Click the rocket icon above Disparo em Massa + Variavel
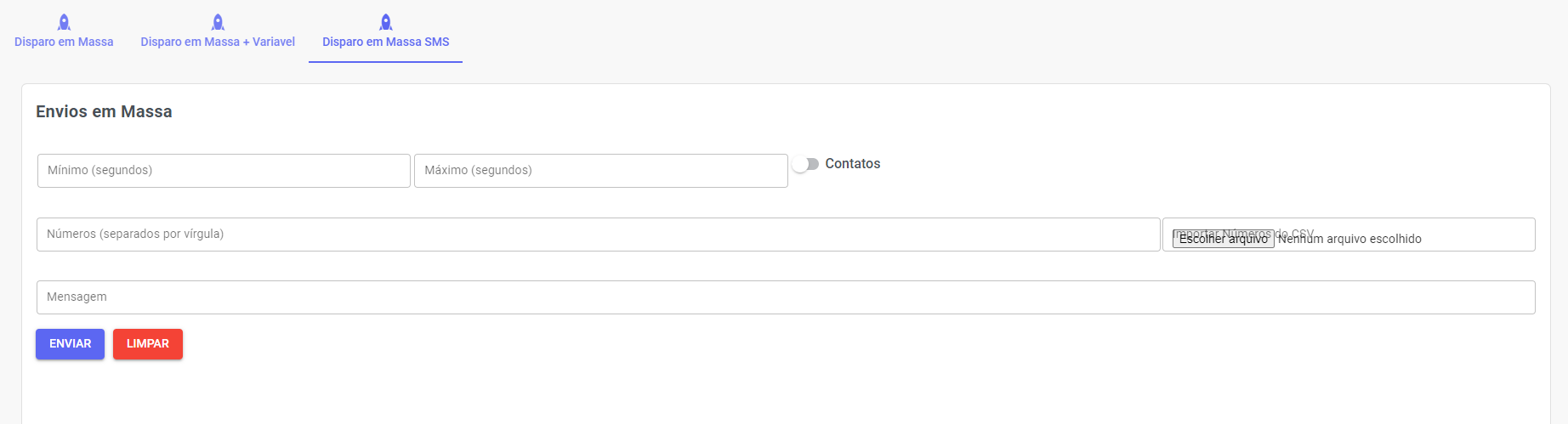The height and width of the screenshot is (424, 1568). click(218, 22)
